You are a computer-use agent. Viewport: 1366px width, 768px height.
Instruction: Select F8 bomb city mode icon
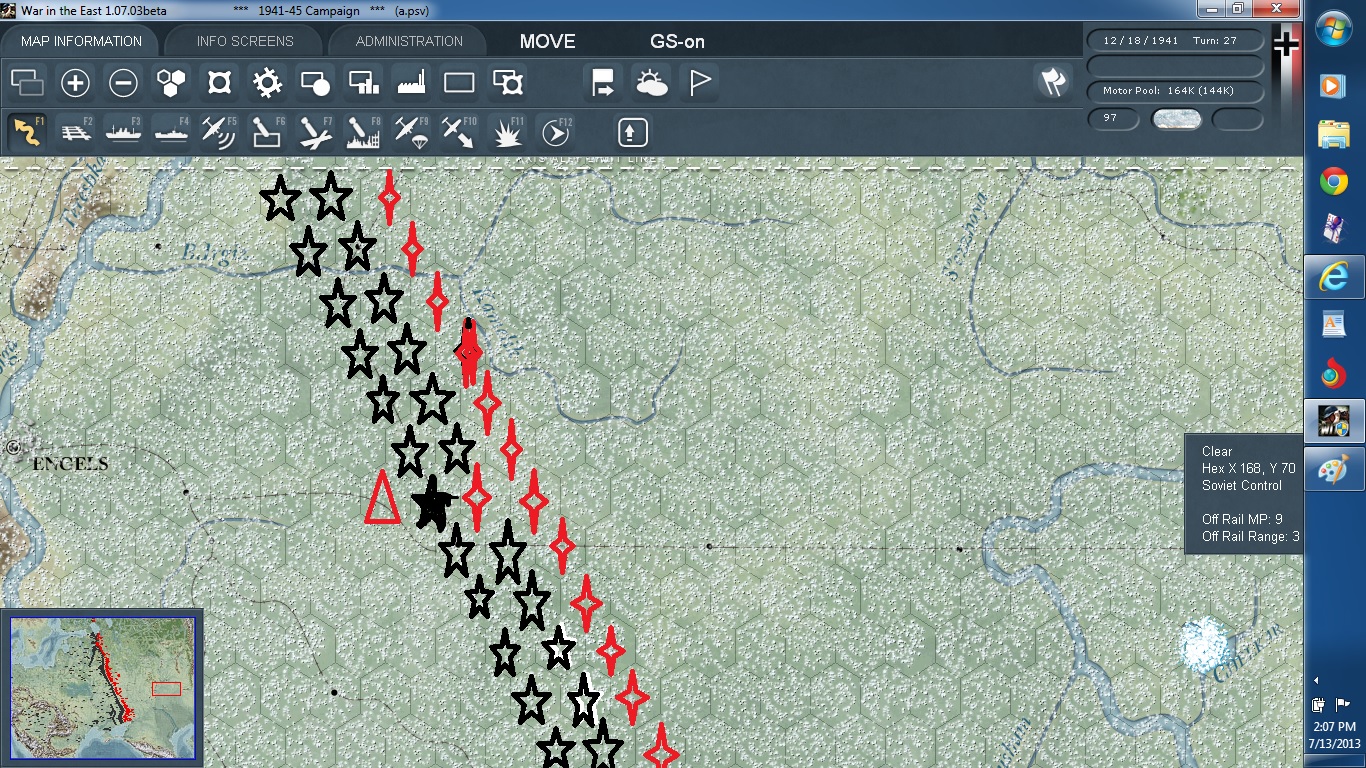click(363, 132)
